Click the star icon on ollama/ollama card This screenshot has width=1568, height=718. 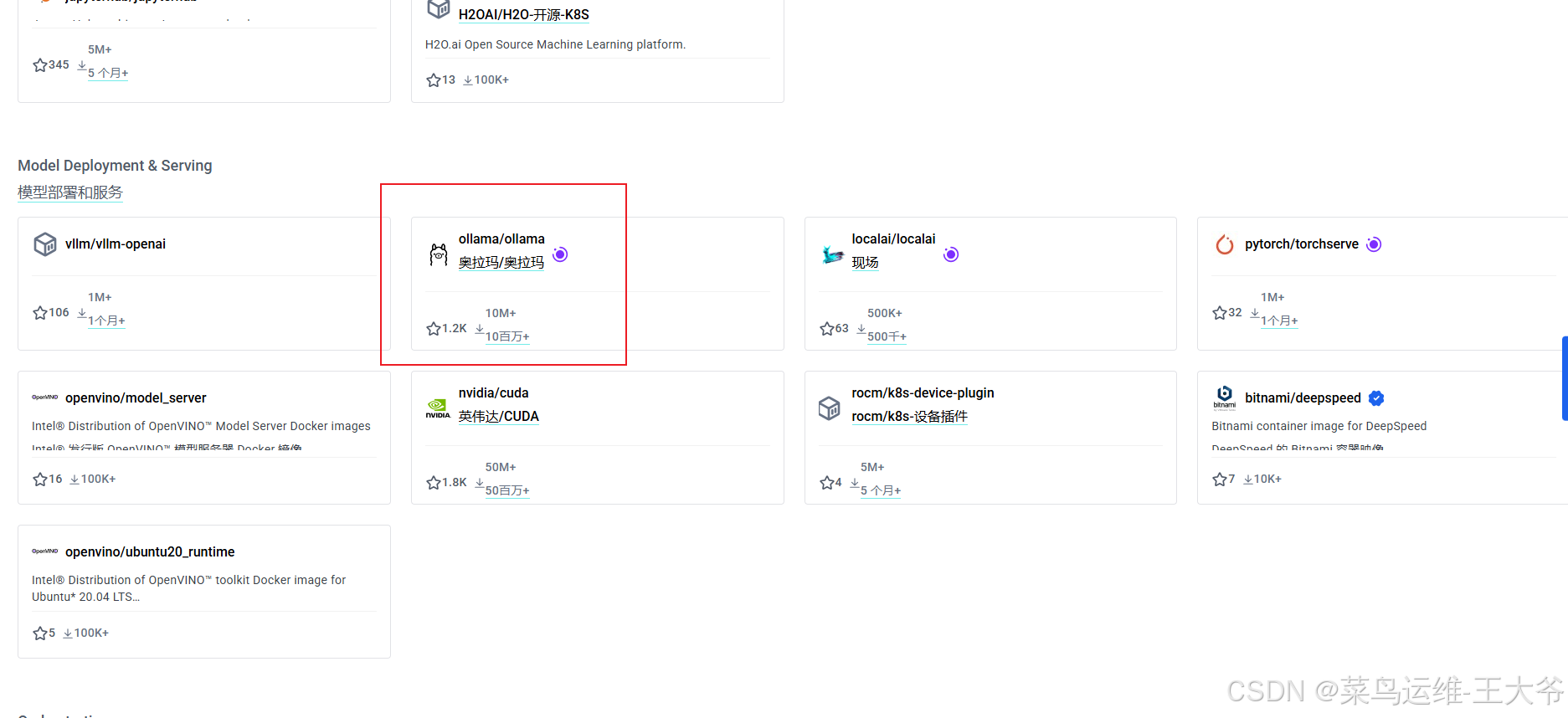pyautogui.click(x=434, y=329)
